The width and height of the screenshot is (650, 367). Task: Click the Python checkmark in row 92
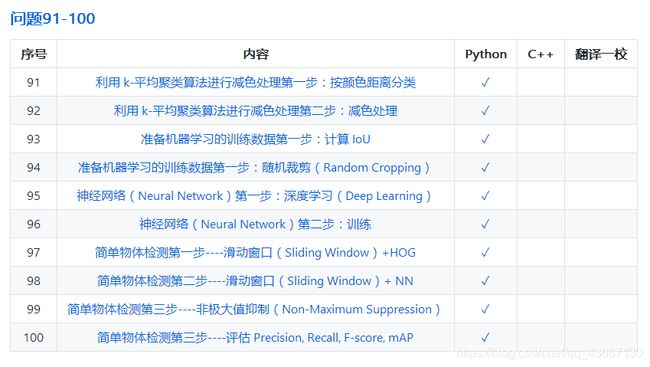click(485, 111)
